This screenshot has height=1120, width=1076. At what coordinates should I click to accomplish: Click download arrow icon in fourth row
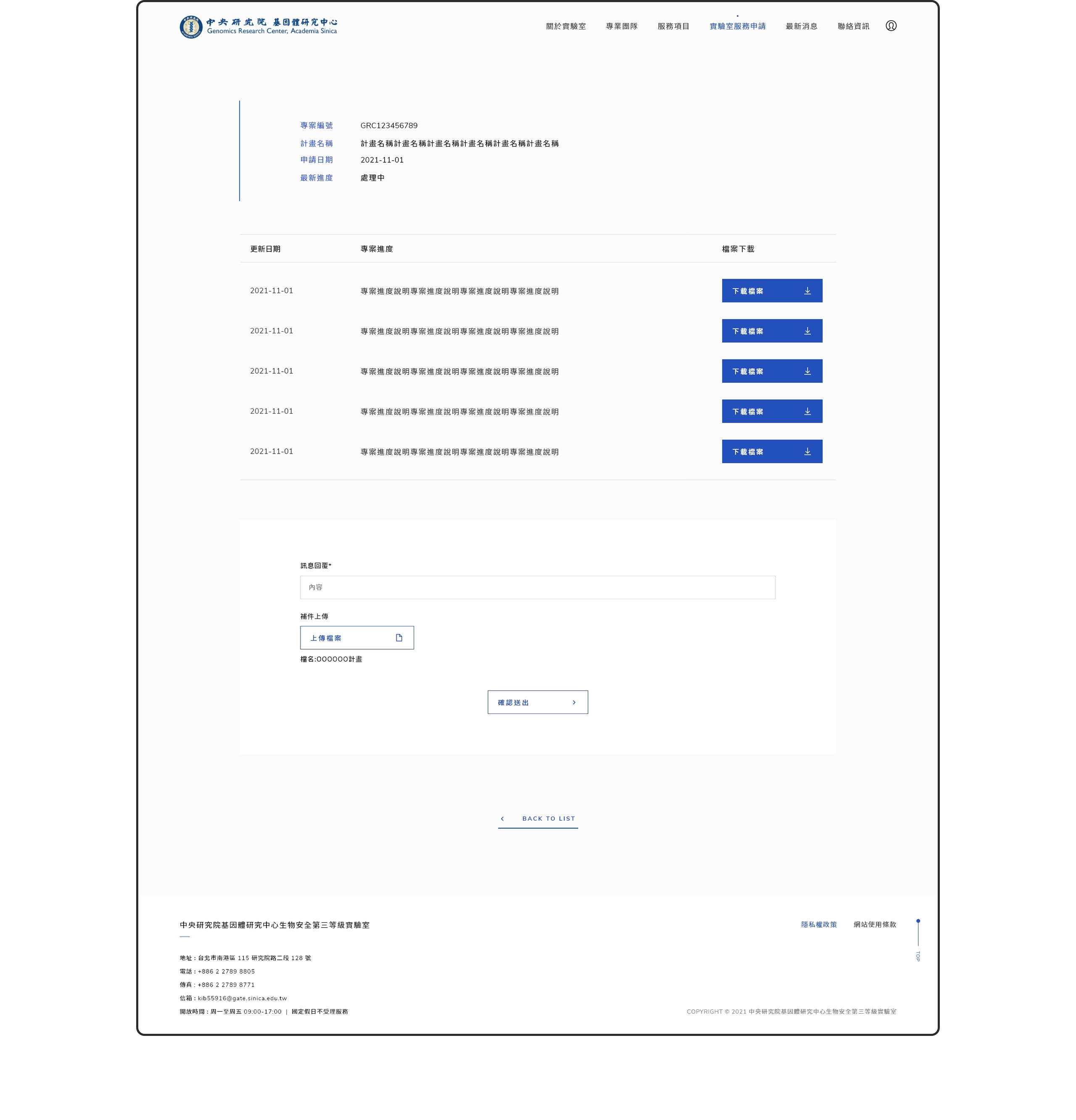(807, 412)
